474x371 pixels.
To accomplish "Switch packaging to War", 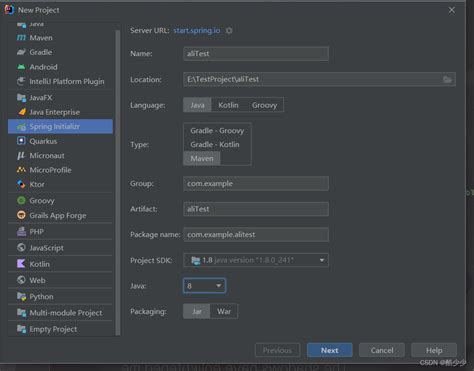I will pos(224,311).
